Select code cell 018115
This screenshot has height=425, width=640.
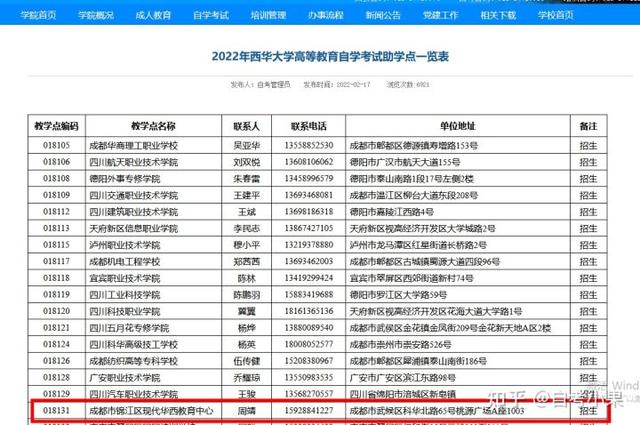(56, 245)
